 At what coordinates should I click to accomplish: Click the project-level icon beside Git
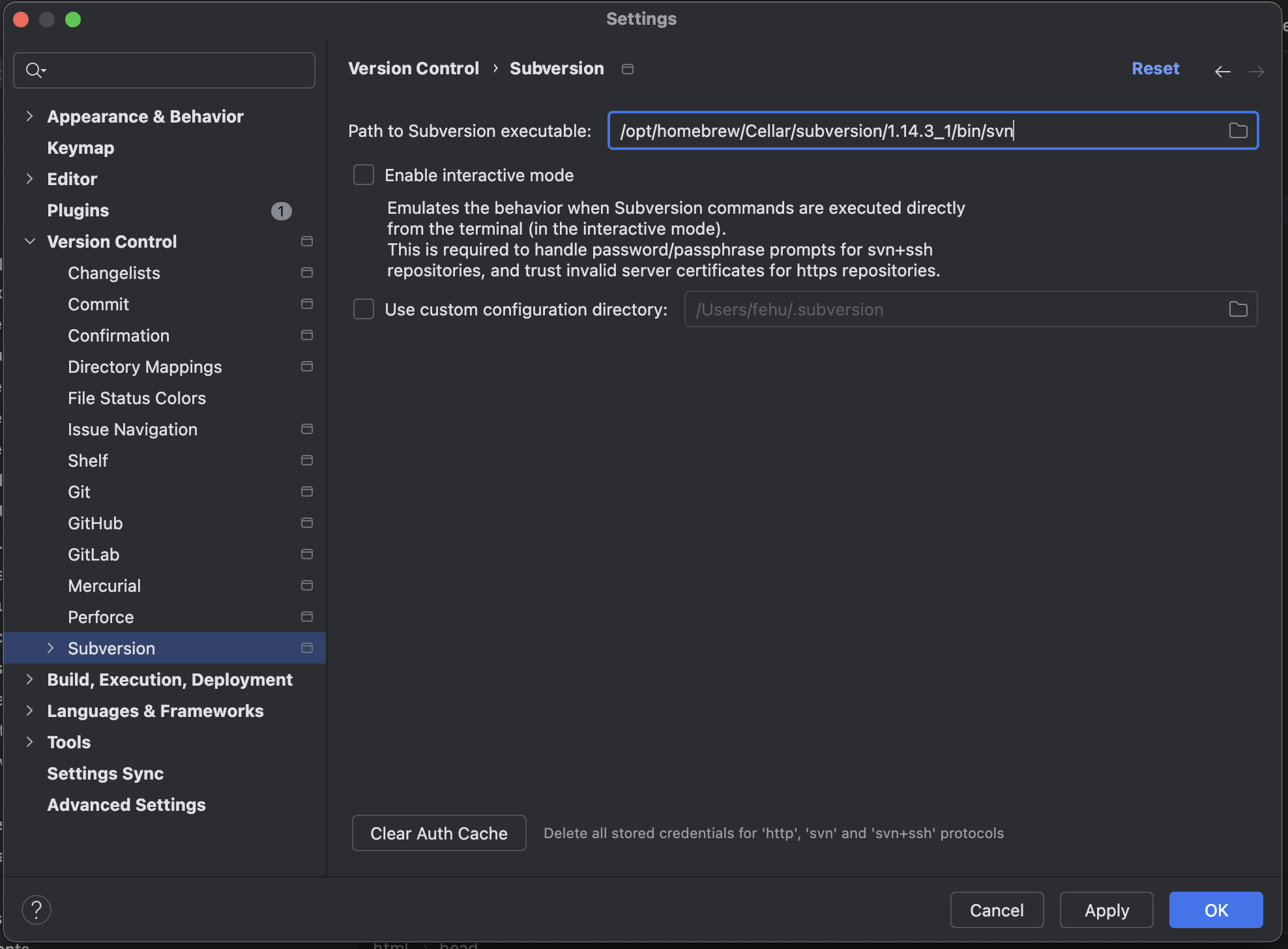coord(307,491)
